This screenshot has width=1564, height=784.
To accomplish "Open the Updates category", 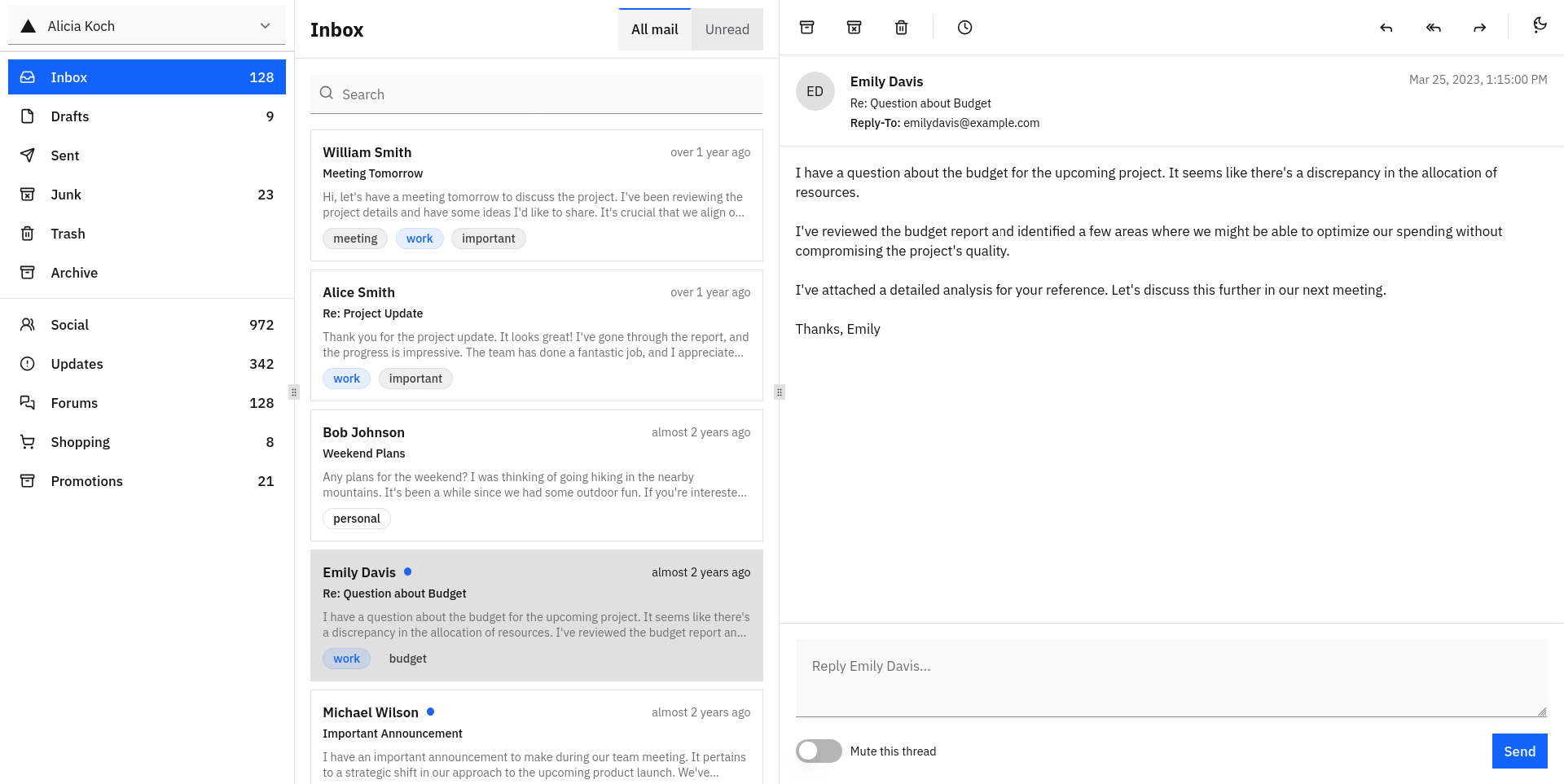I will pos(147,364).
